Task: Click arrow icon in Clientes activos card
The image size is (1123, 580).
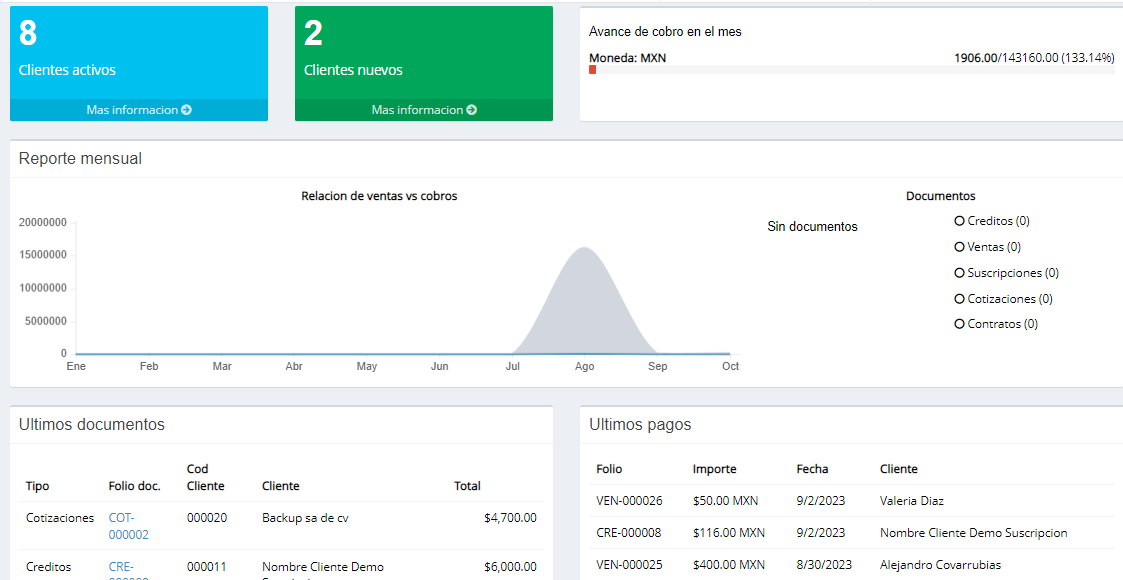Action: point(186,110)
